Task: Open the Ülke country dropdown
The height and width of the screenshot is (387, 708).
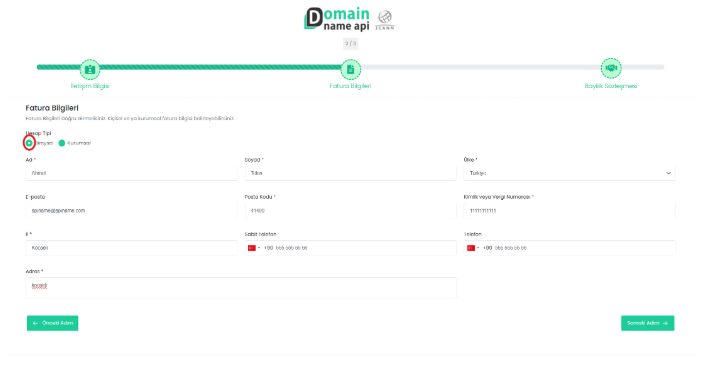Action: tap(569, 173)
